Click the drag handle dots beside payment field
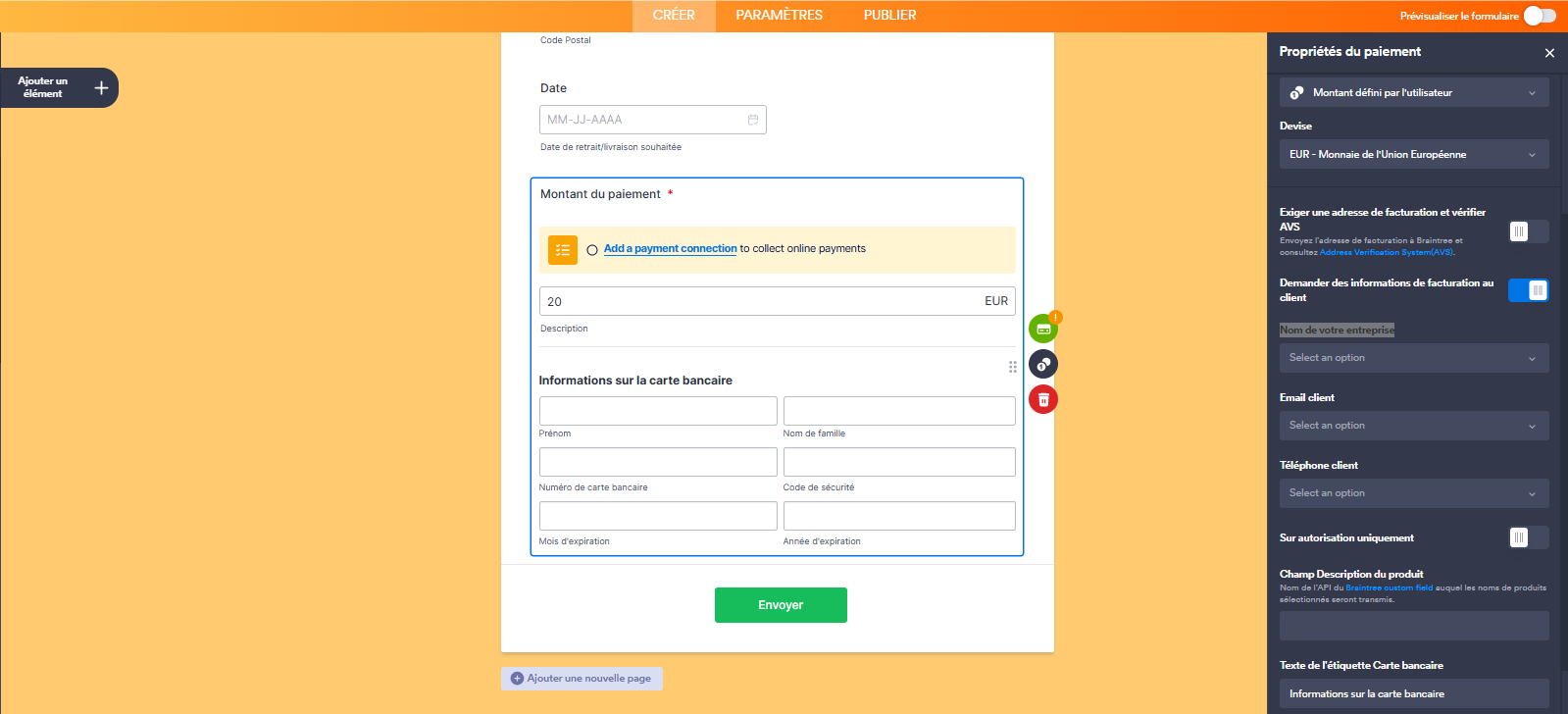1568x714 pixels. point(1013,367)
